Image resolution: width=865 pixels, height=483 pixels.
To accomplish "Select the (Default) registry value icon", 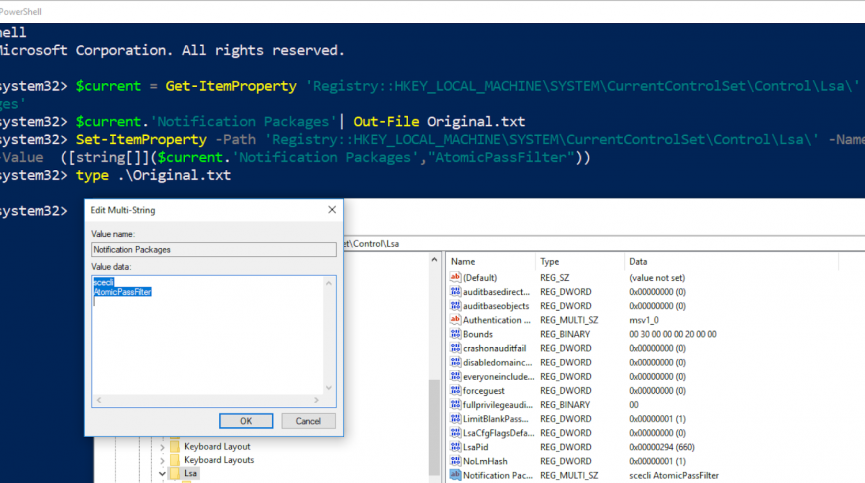I will click(455, 277).
